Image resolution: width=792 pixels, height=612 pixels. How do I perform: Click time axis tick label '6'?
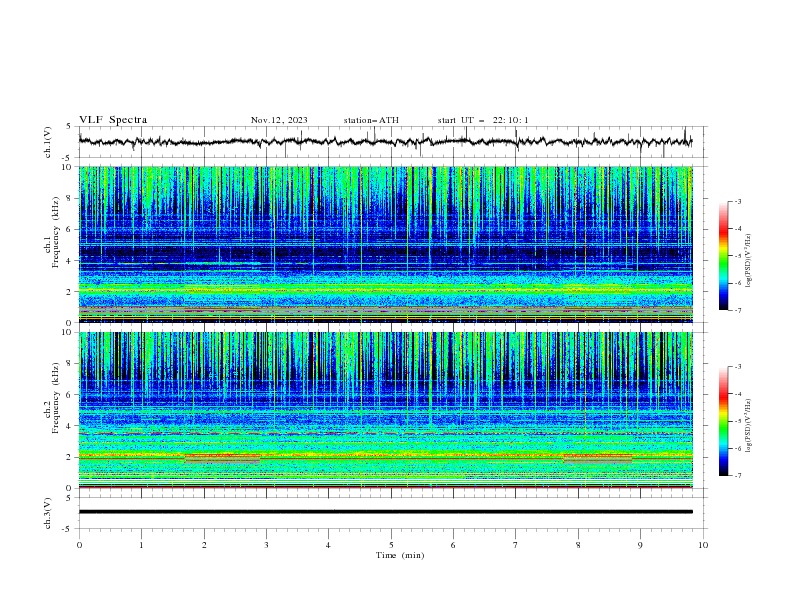click(x=454, y=545)
